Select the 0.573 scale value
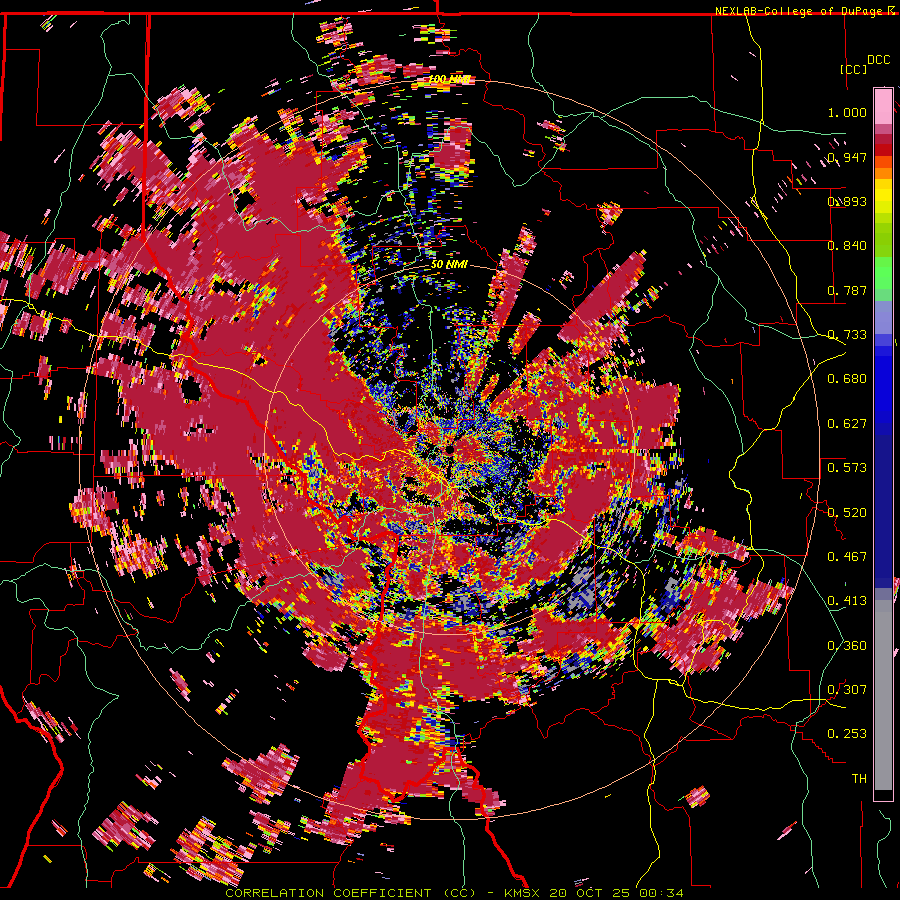900x900 pixels. pos(847,468)
